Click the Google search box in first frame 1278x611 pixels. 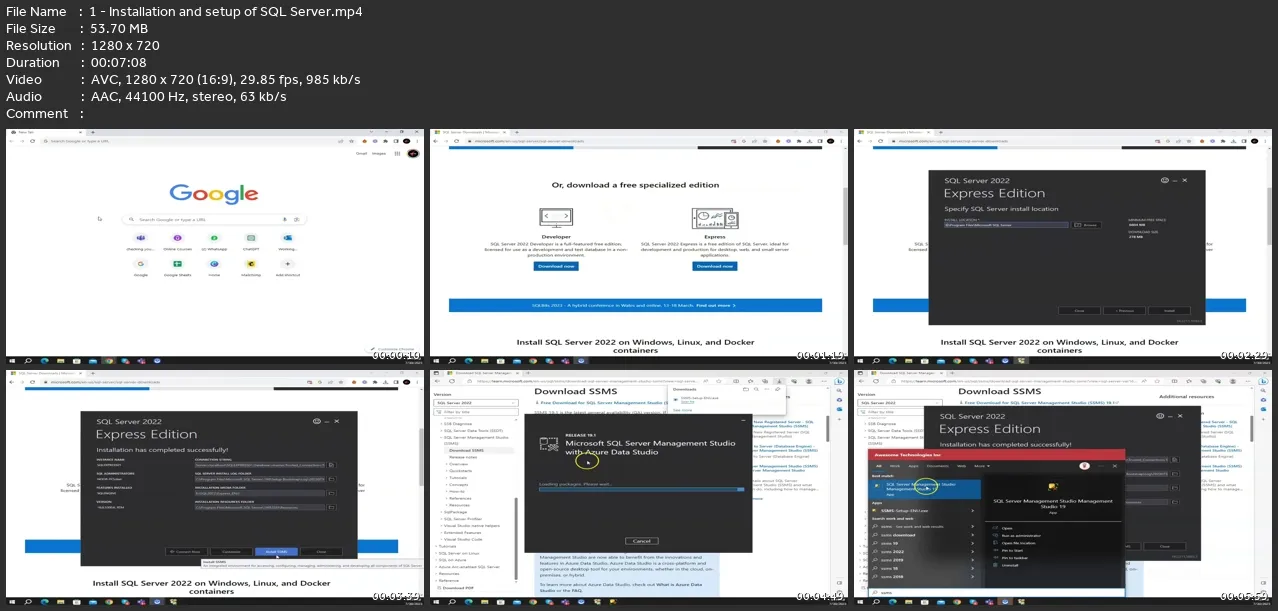coord(212,219)
